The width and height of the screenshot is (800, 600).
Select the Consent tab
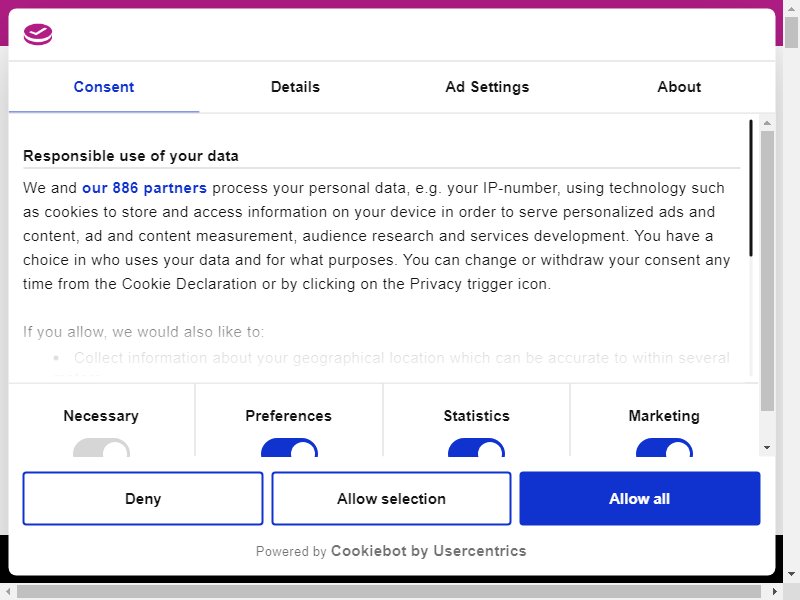point(104,87)
